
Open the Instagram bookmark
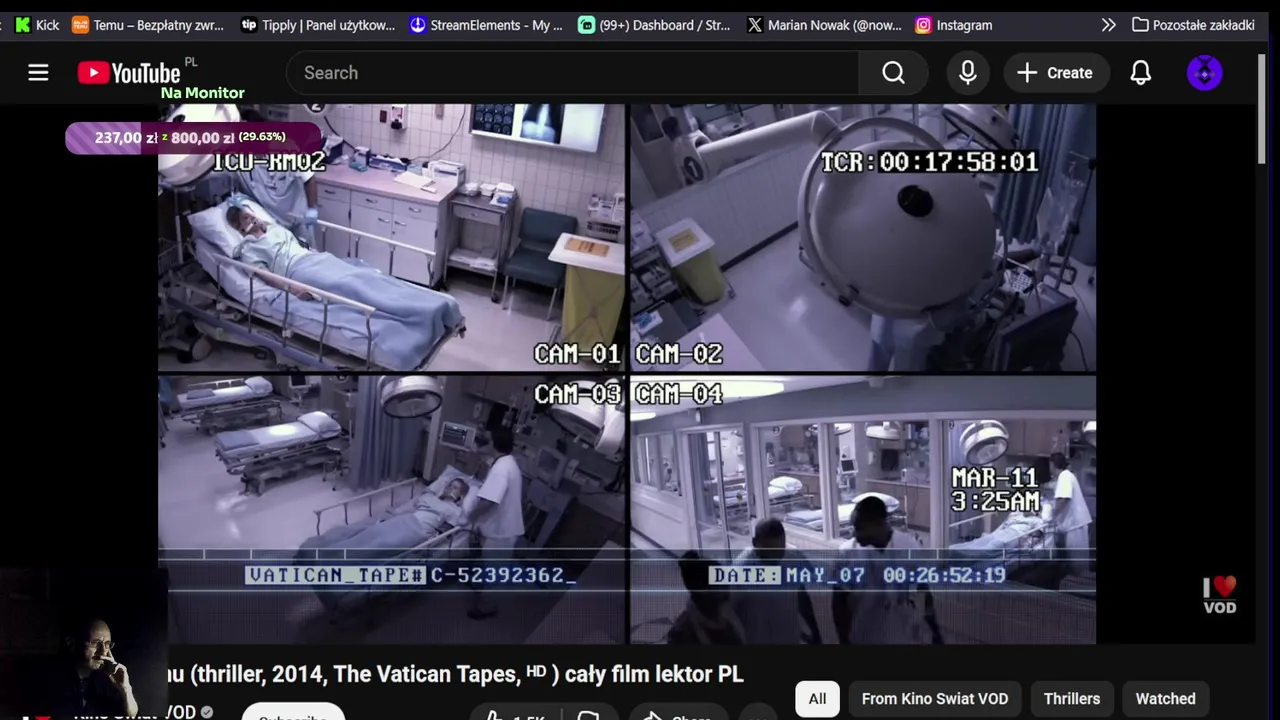[x=954, y=25]
